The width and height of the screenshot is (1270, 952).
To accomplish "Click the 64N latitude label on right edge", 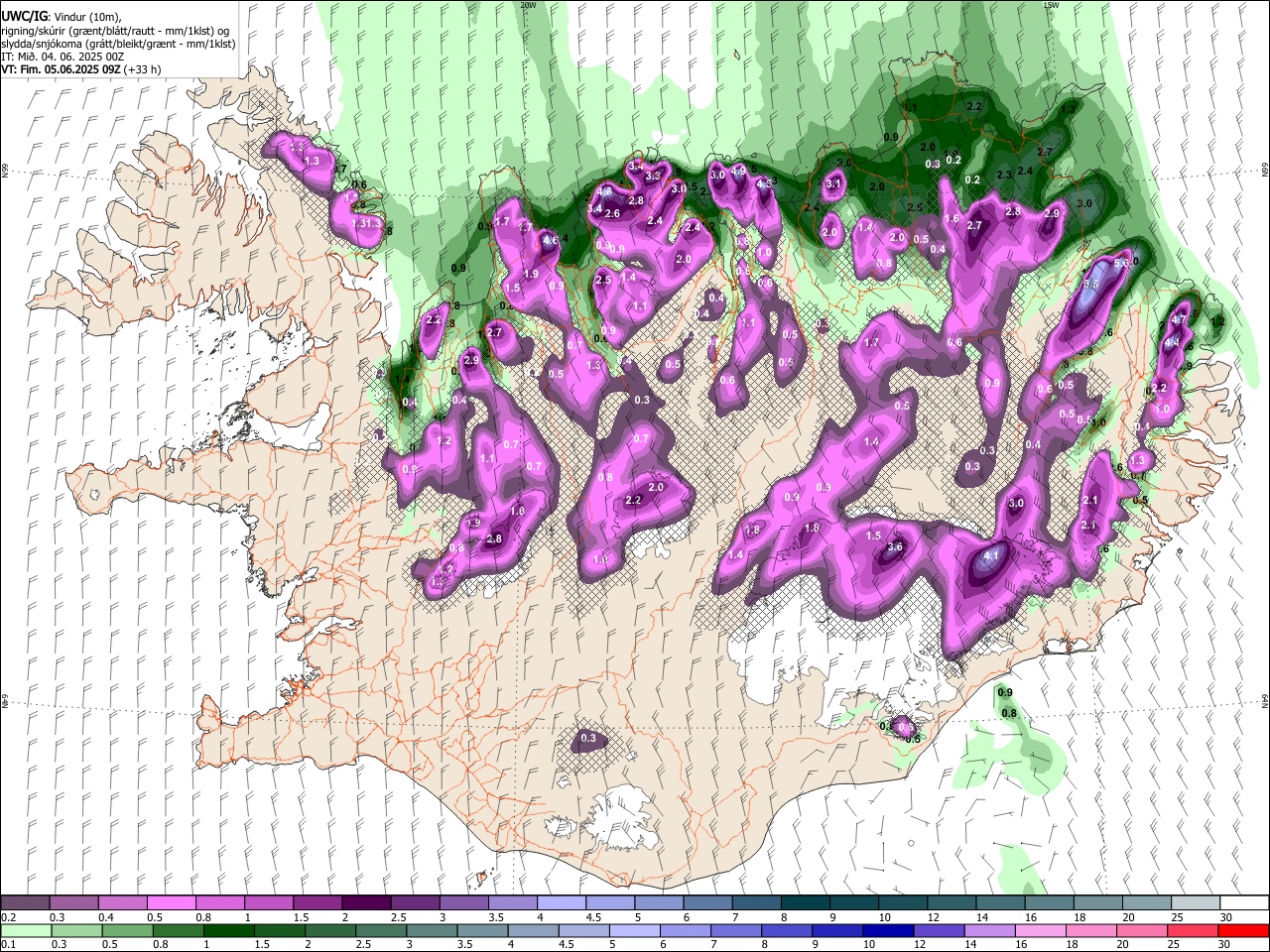I will (x=1265, y=701).
